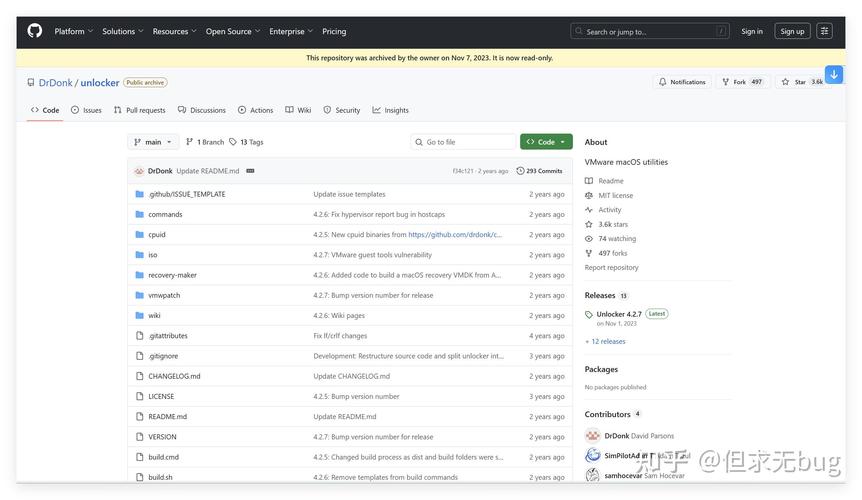The width and height of the screenshot is (862, 500).
Task: Switch to the Pull requests tab
Action: 140,110
